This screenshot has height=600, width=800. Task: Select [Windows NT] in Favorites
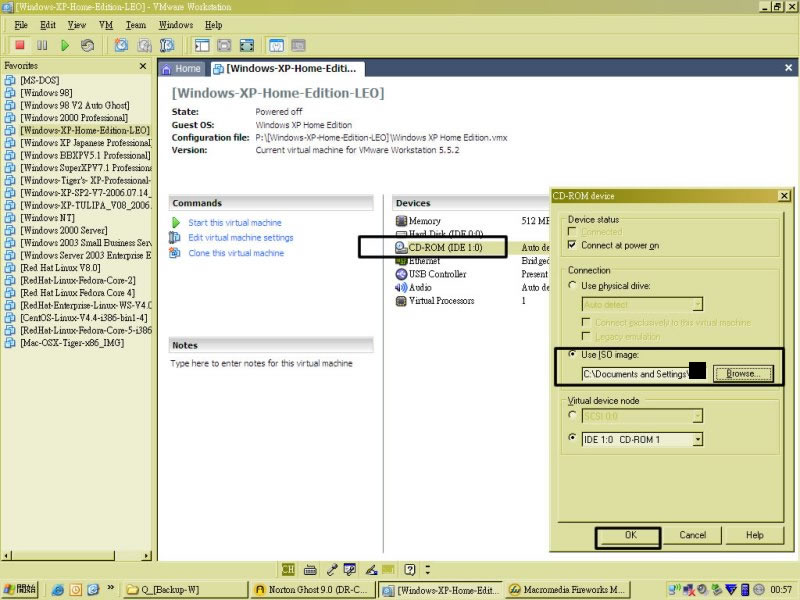[47, 217]
